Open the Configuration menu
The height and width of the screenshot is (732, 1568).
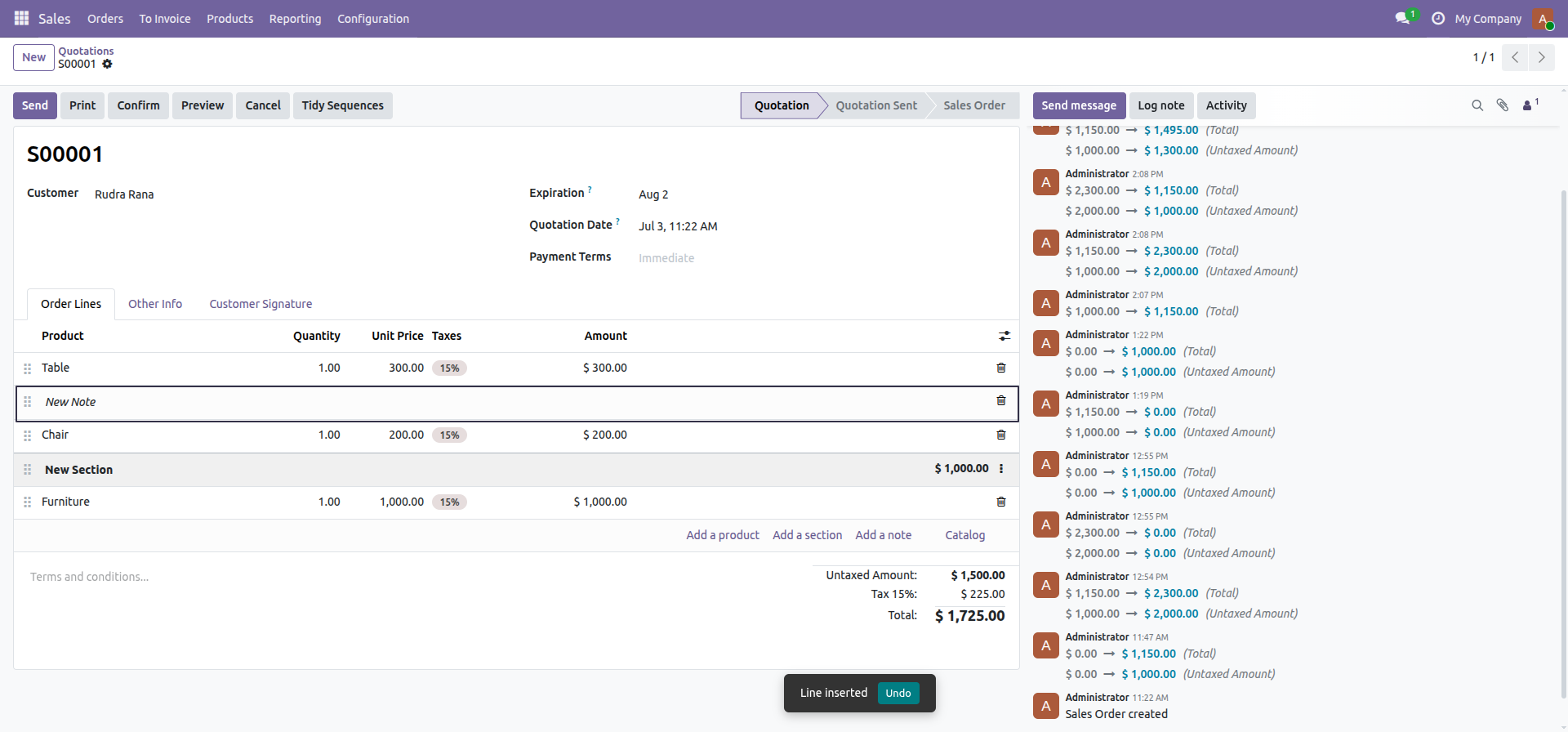tap(373, 19)
